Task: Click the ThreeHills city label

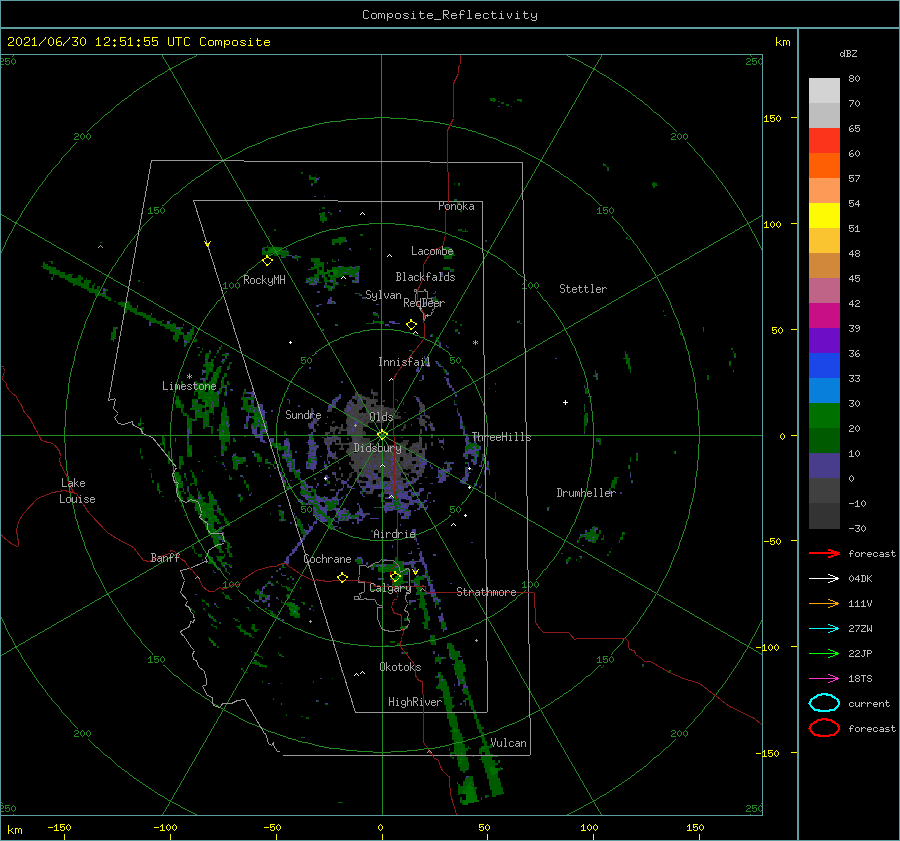Action: pos(501,437)
